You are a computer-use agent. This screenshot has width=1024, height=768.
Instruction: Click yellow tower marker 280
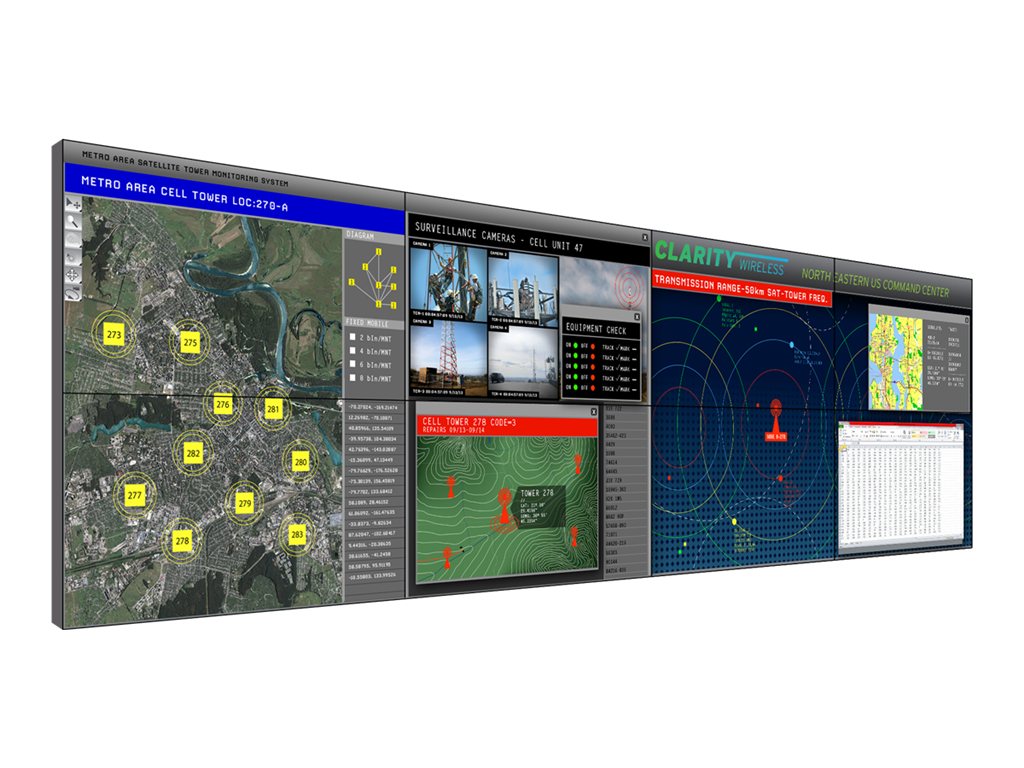click(300, 462)
